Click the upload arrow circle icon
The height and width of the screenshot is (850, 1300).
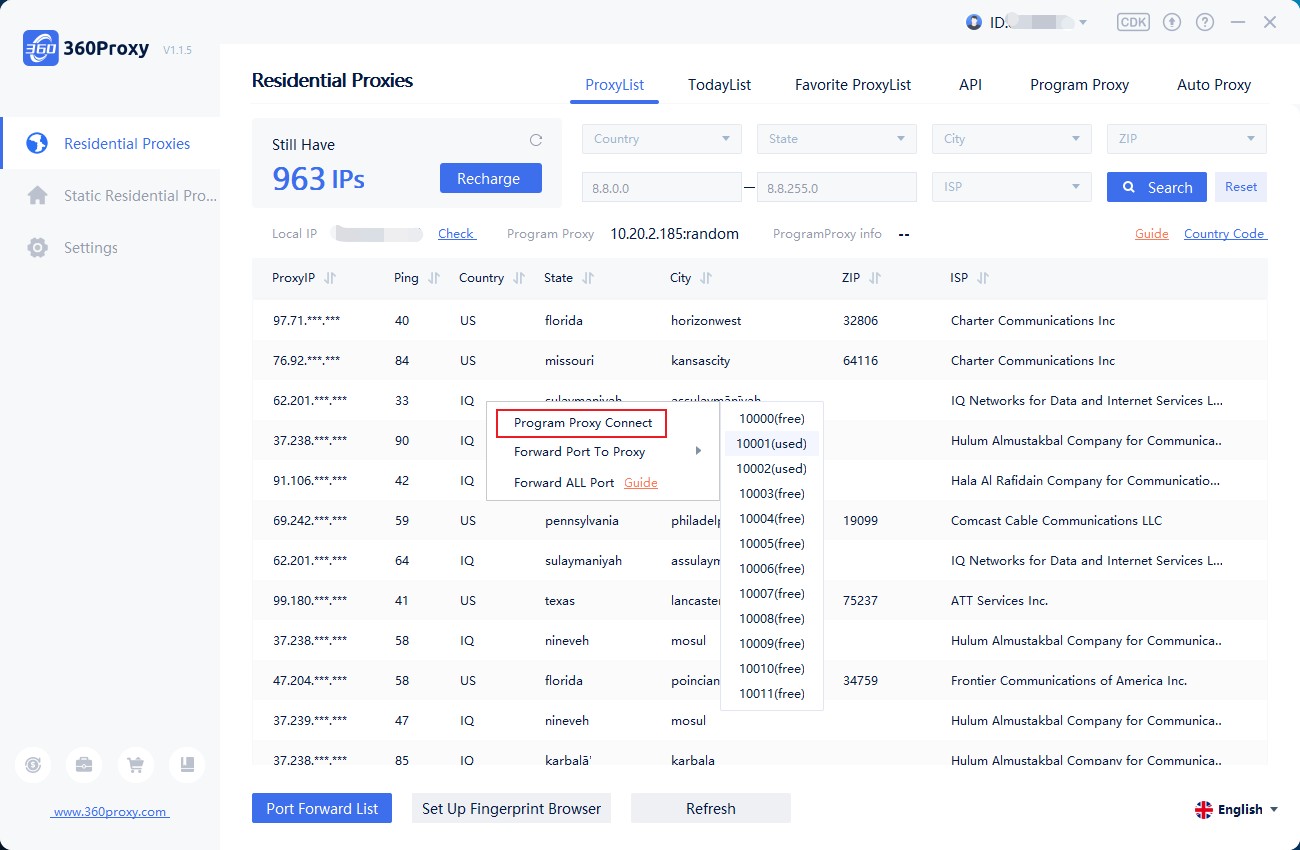tap(1173, 22)
